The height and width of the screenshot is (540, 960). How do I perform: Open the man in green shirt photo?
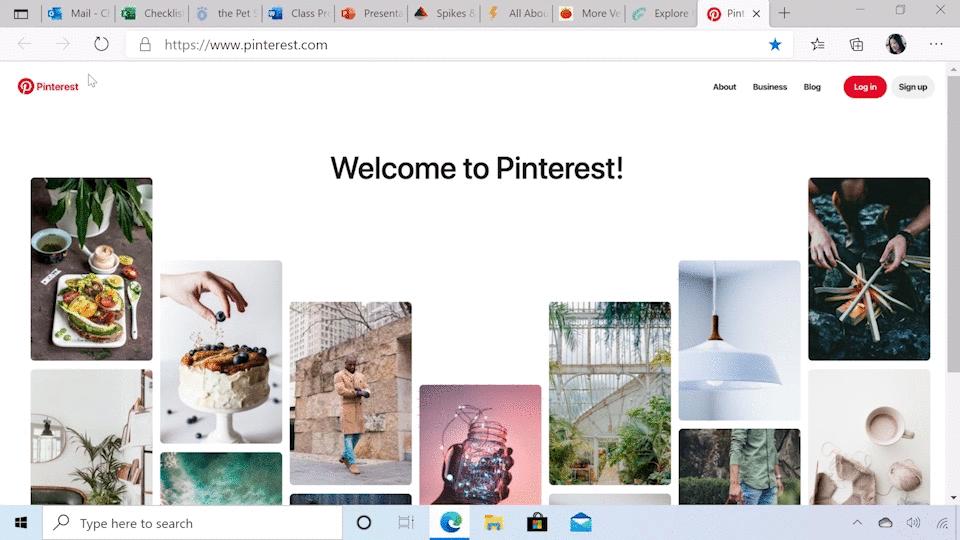pyautogui.click(x=739, y=467)
